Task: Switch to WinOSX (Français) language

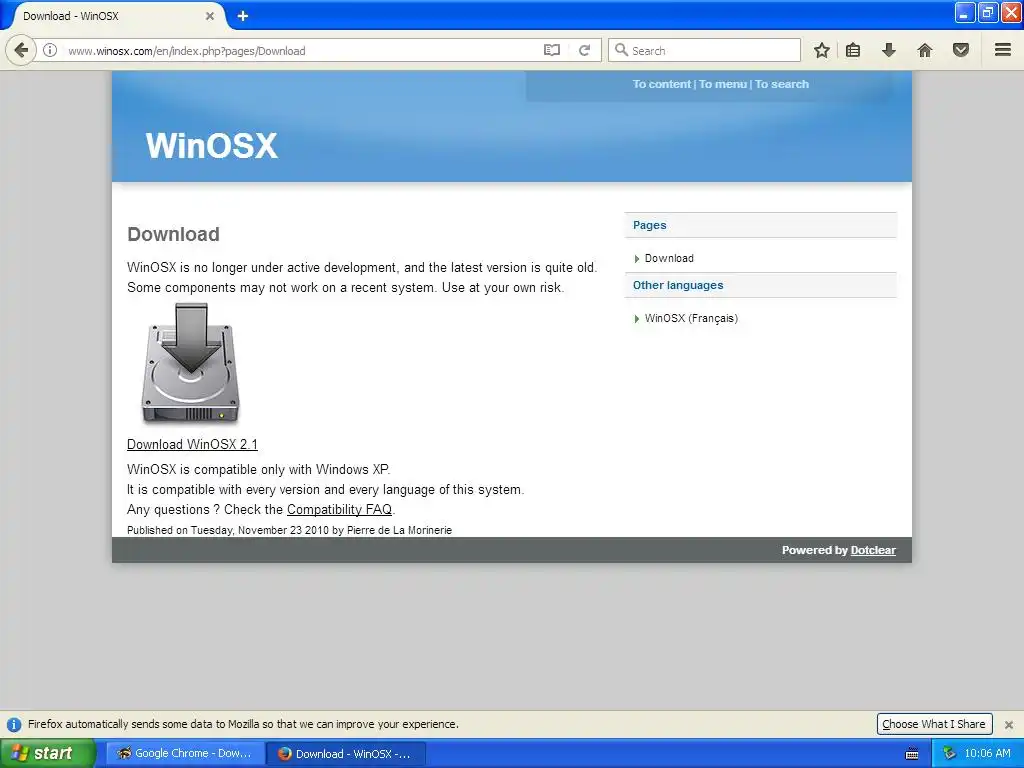Action: click(691, 318)
